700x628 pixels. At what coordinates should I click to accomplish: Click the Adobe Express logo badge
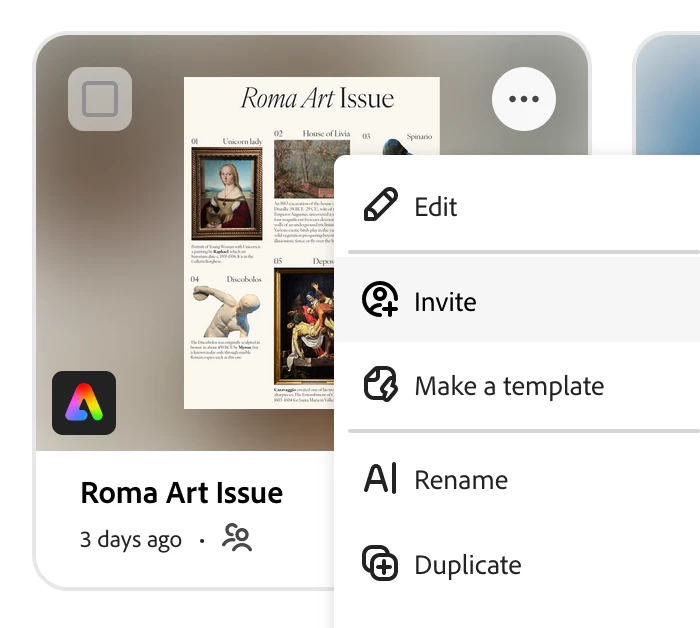(x=84, y=403)
